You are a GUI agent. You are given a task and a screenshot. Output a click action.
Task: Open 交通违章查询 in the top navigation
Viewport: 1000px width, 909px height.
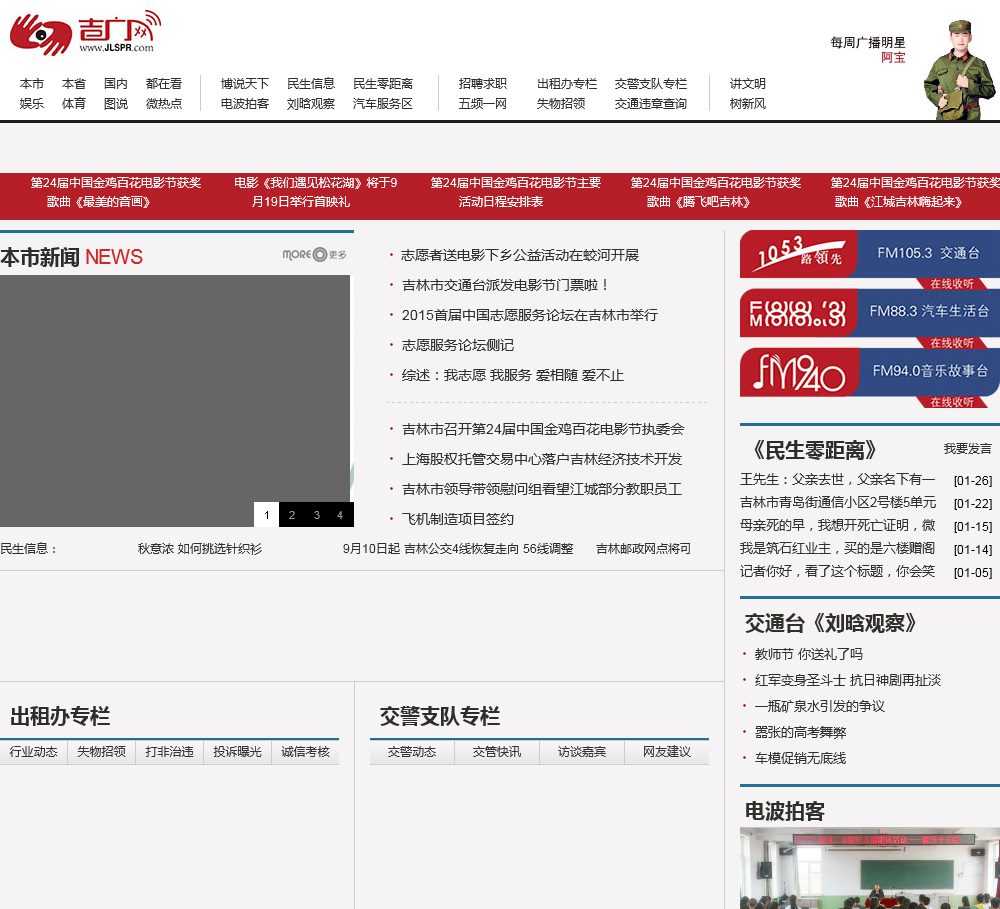(x=651, y=103)
